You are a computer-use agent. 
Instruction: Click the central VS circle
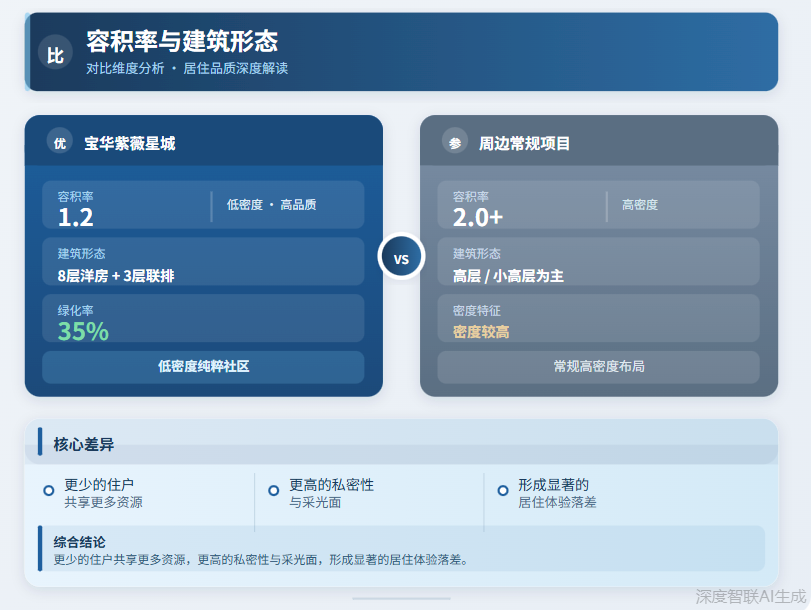401,257
